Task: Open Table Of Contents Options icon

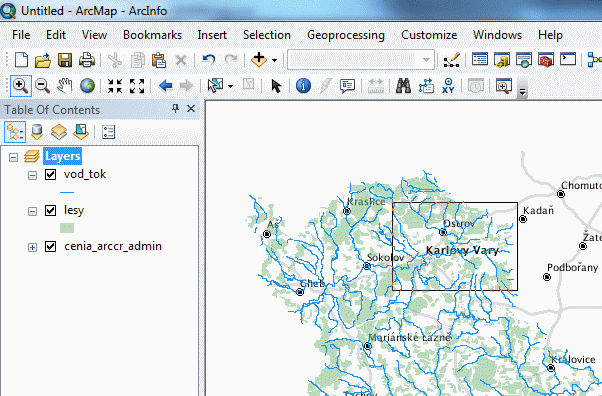Action: (109, 132)
